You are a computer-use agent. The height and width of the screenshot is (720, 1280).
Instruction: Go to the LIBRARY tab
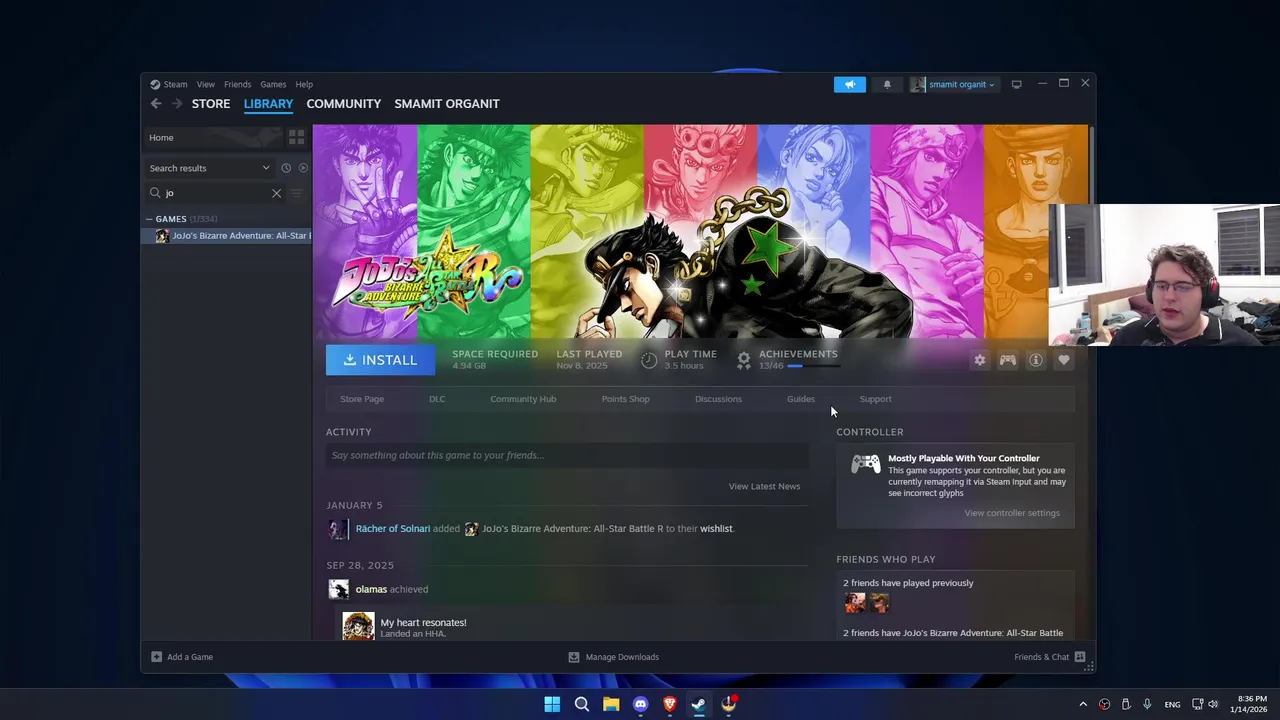coord(268,104)
